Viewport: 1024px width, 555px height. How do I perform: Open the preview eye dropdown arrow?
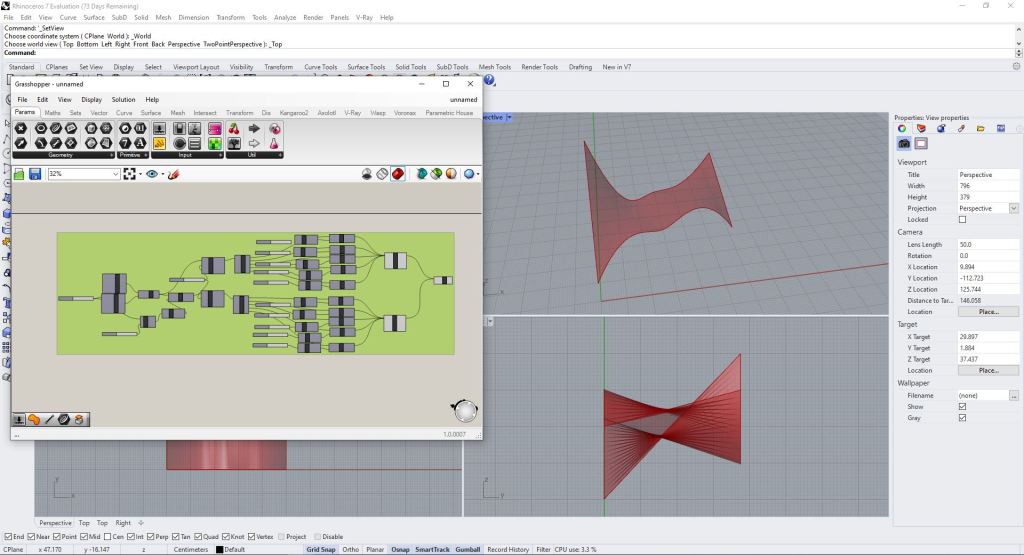162,174
